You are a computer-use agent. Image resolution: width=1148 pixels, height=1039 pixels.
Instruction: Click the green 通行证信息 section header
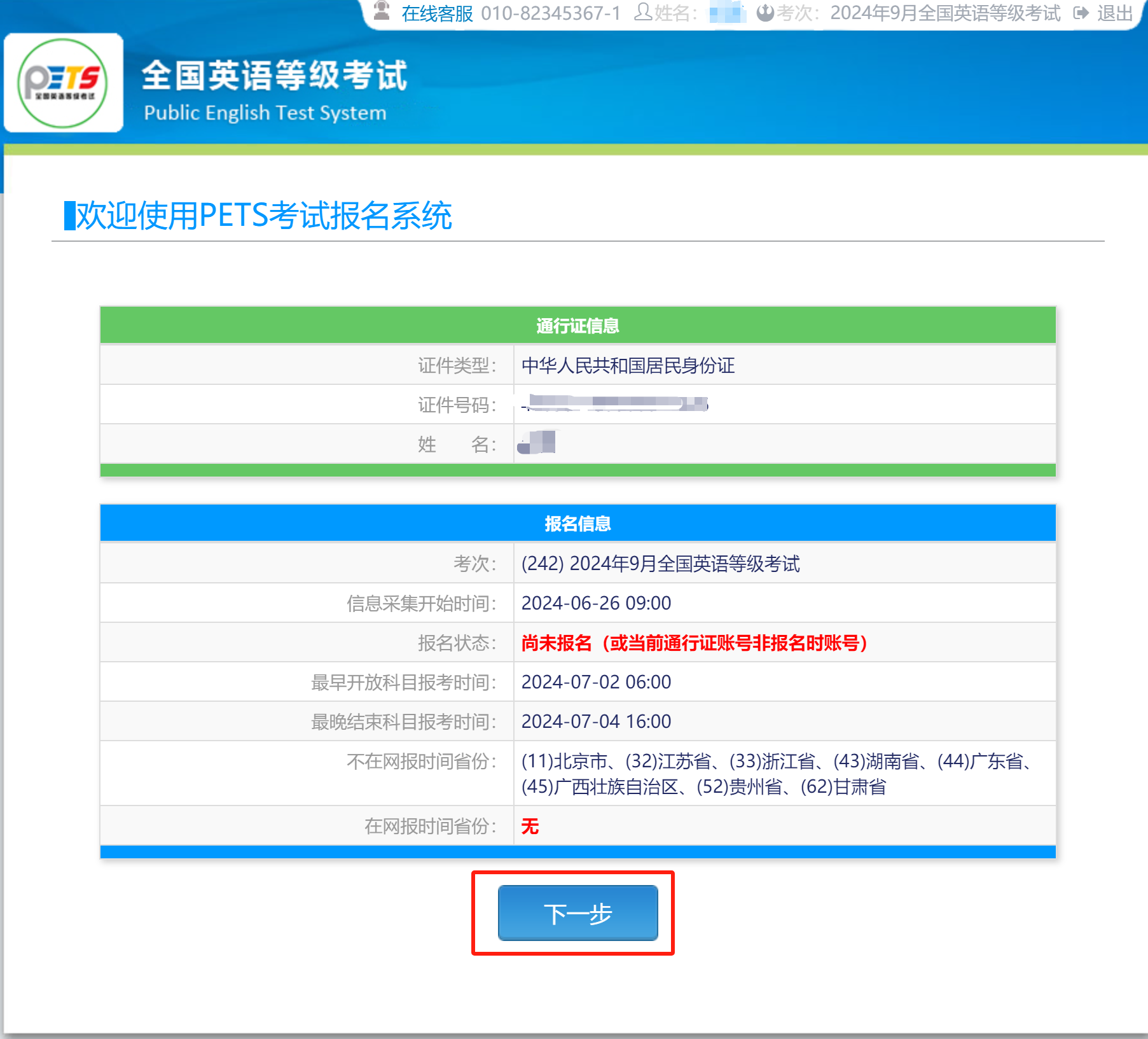click(577, 326)
